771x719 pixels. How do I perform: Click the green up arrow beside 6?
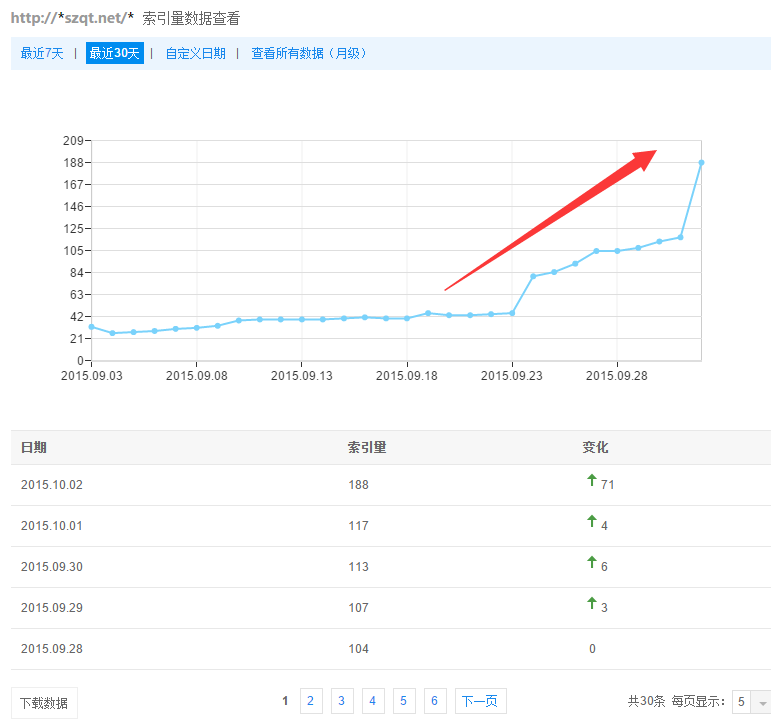(x=591, y=562)
